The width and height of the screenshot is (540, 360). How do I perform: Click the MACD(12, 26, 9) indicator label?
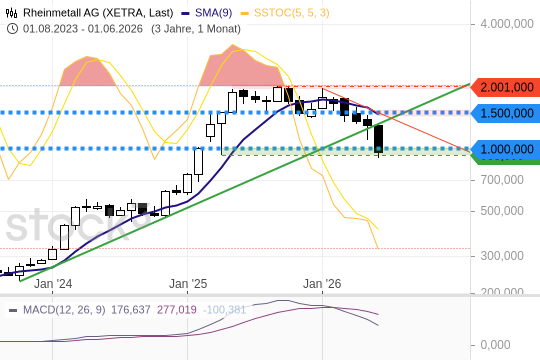(x=64, y=310)
